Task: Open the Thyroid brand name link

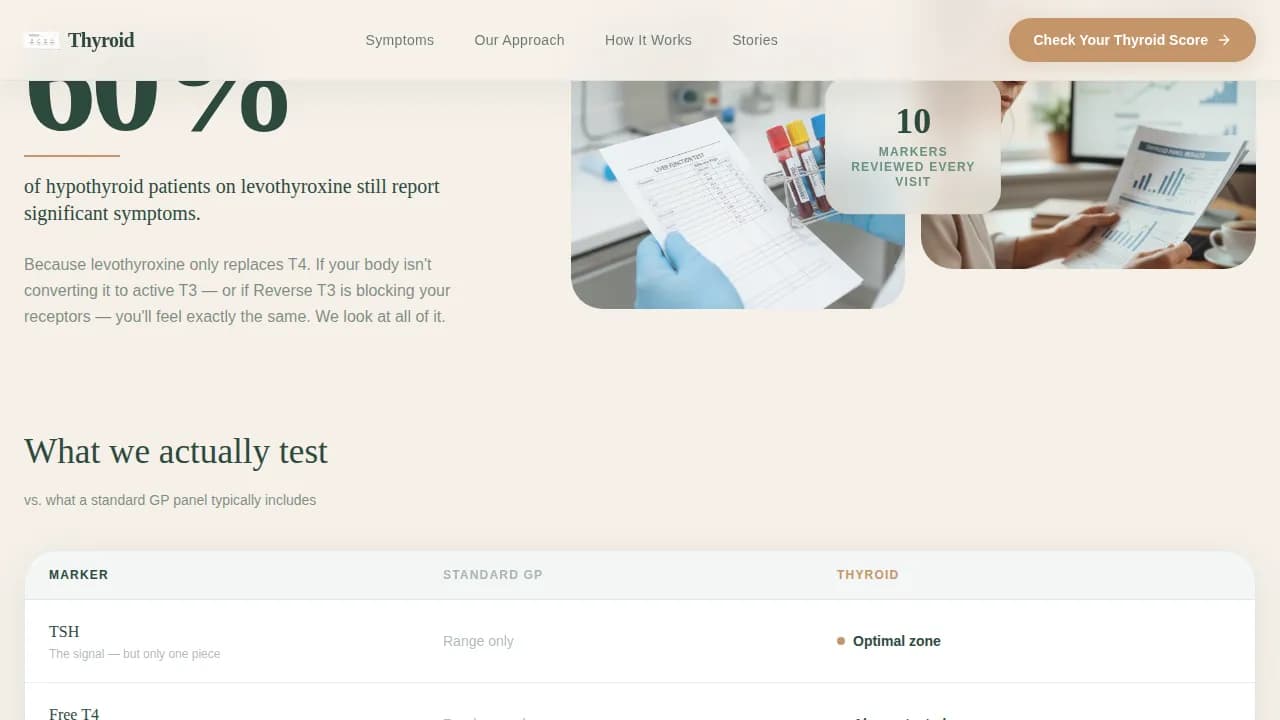Action: coord(101,40)
